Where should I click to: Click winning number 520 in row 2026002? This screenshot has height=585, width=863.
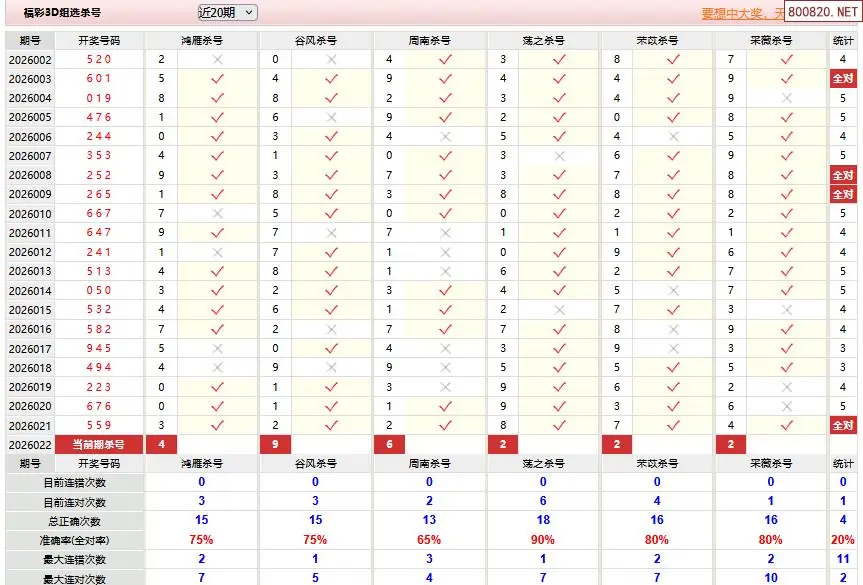pos(99,60)
